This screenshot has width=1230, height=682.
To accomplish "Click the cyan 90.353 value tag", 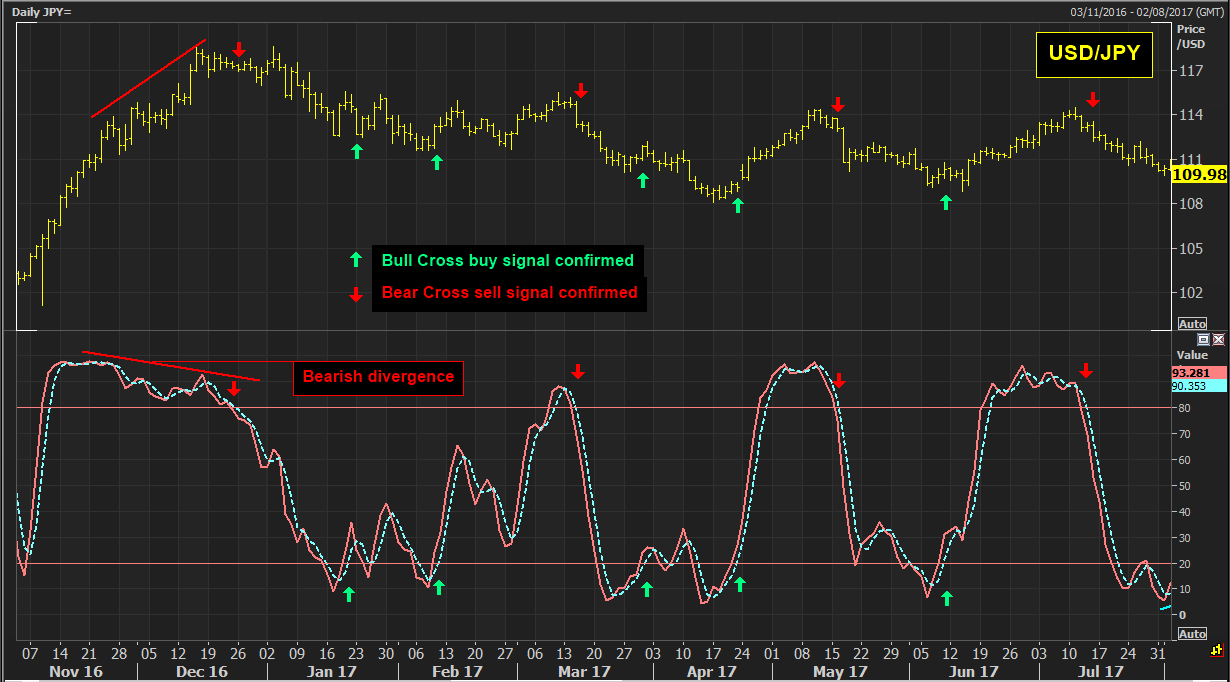I will pos(1189,385).
